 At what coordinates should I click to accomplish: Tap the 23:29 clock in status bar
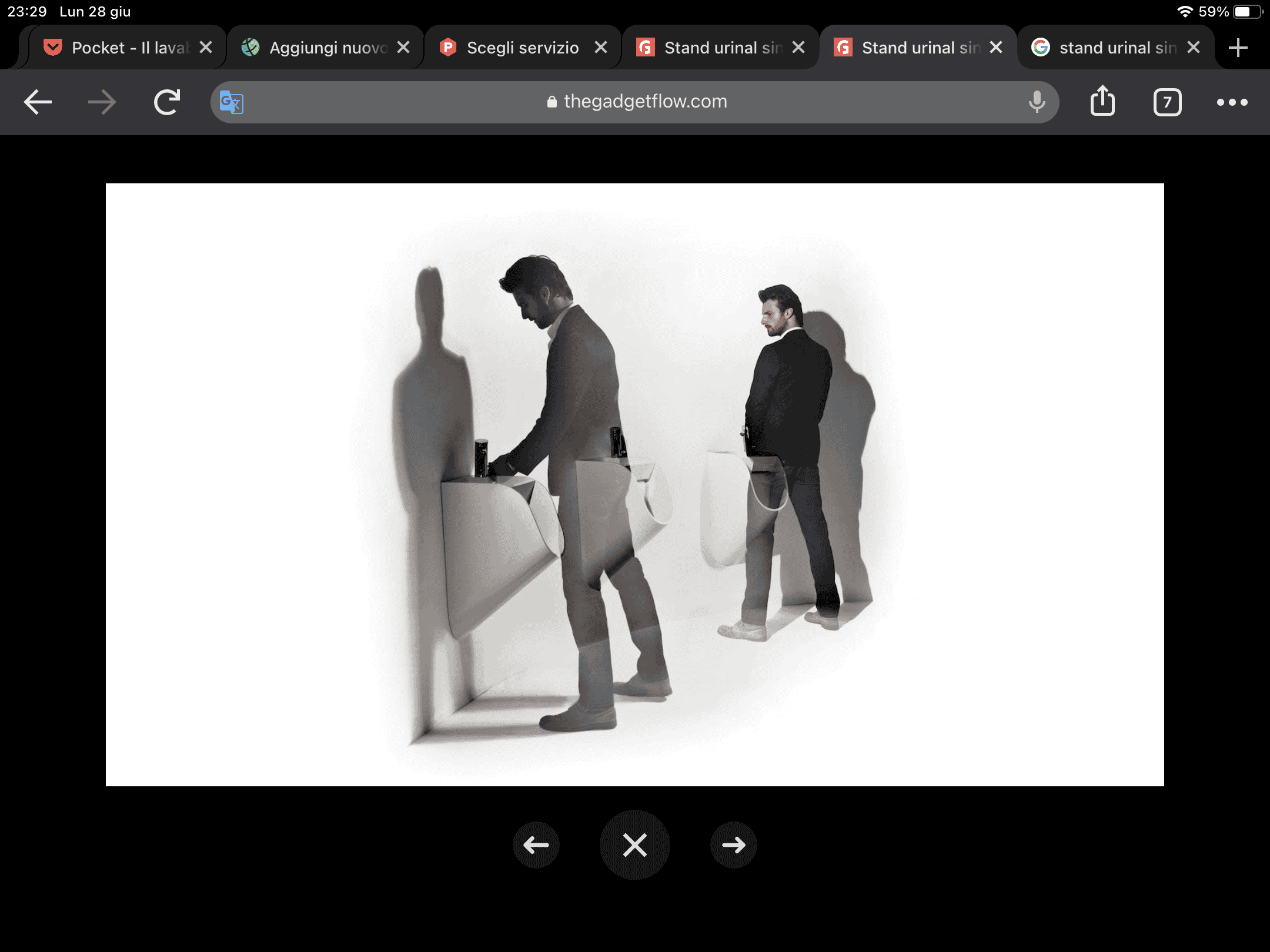(27, 12)
